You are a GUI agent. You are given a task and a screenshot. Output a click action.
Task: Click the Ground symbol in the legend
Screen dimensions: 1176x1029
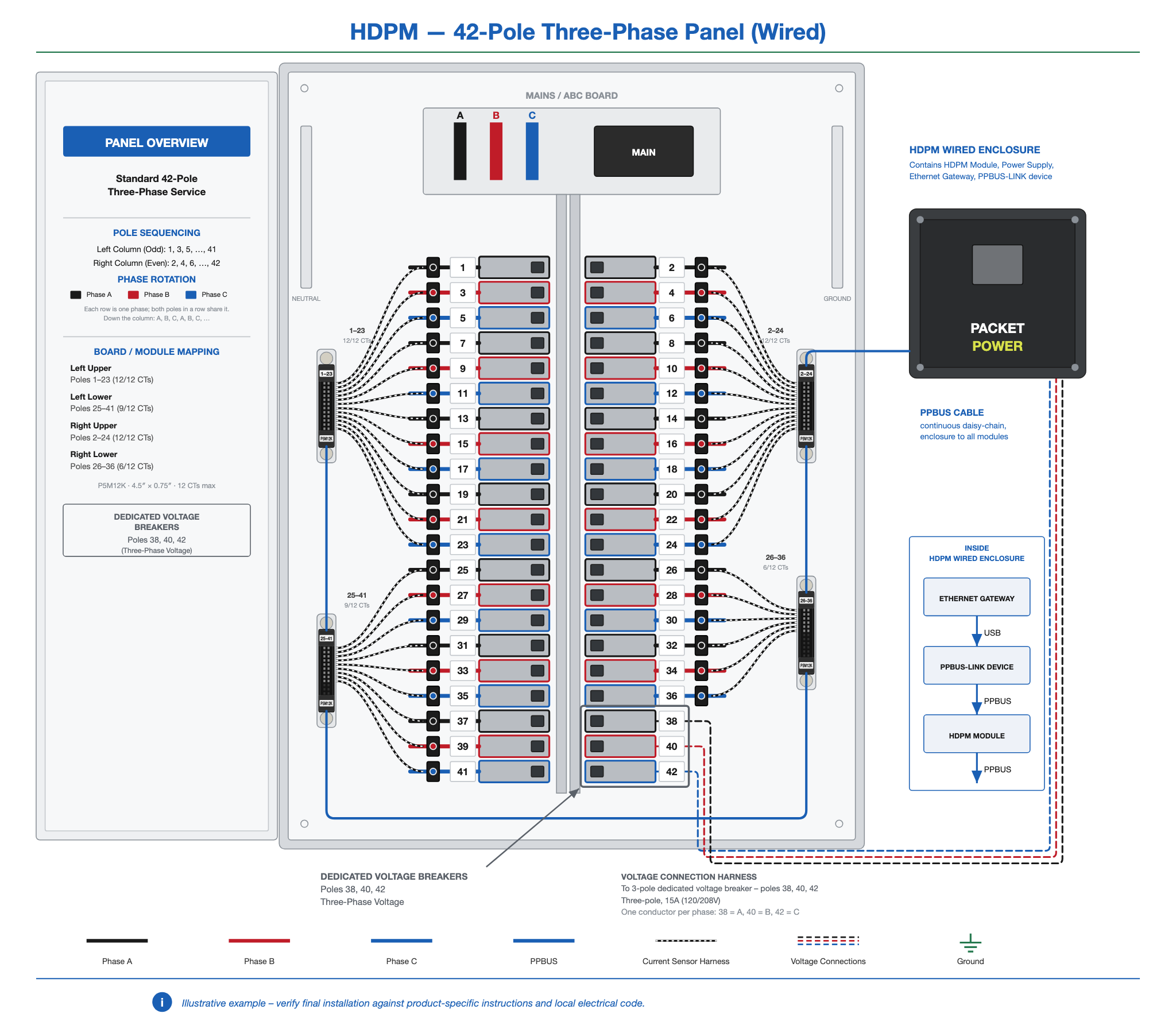[970, 943]
